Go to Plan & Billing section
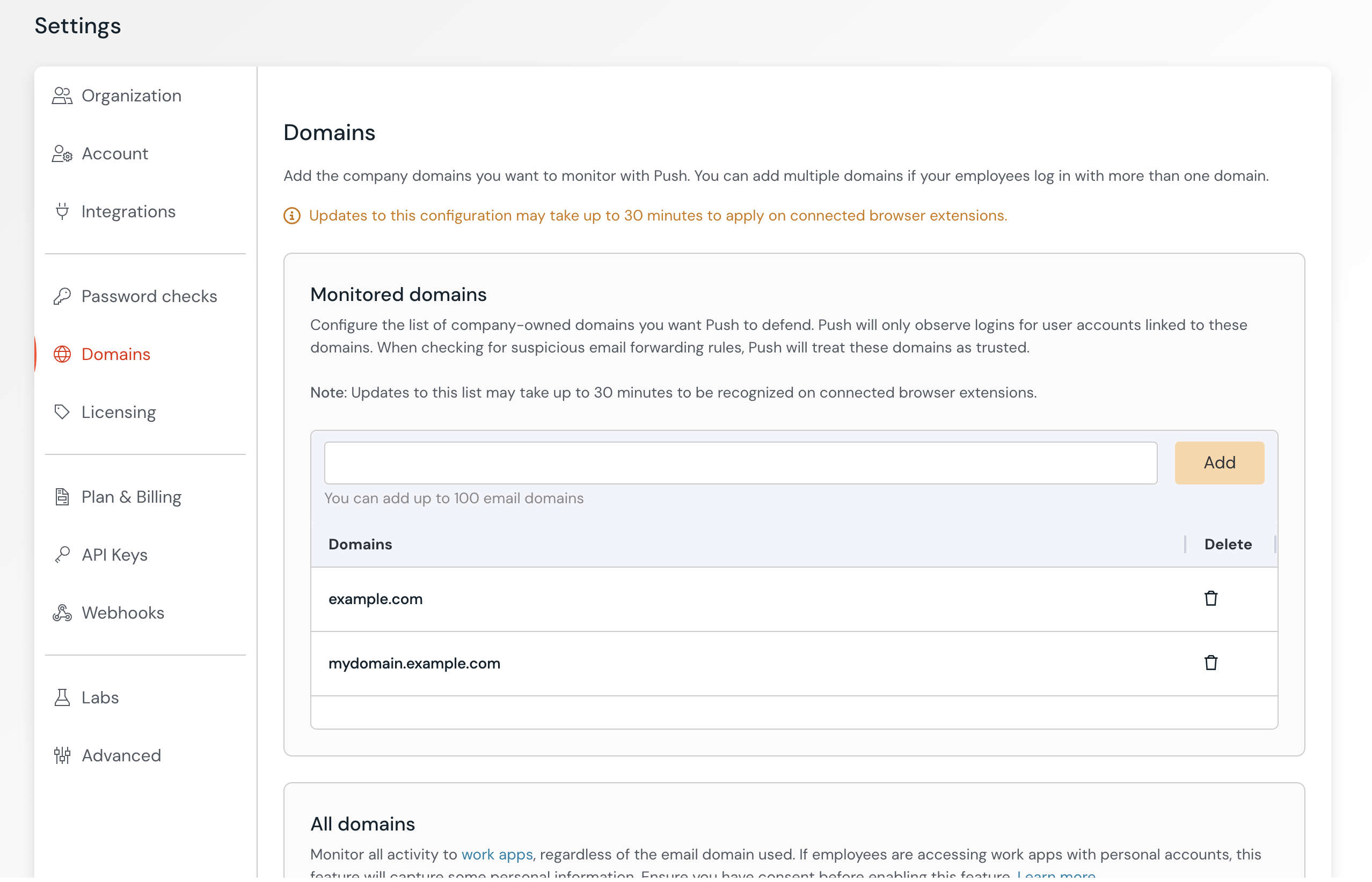1372x882 pixels. 131,497
